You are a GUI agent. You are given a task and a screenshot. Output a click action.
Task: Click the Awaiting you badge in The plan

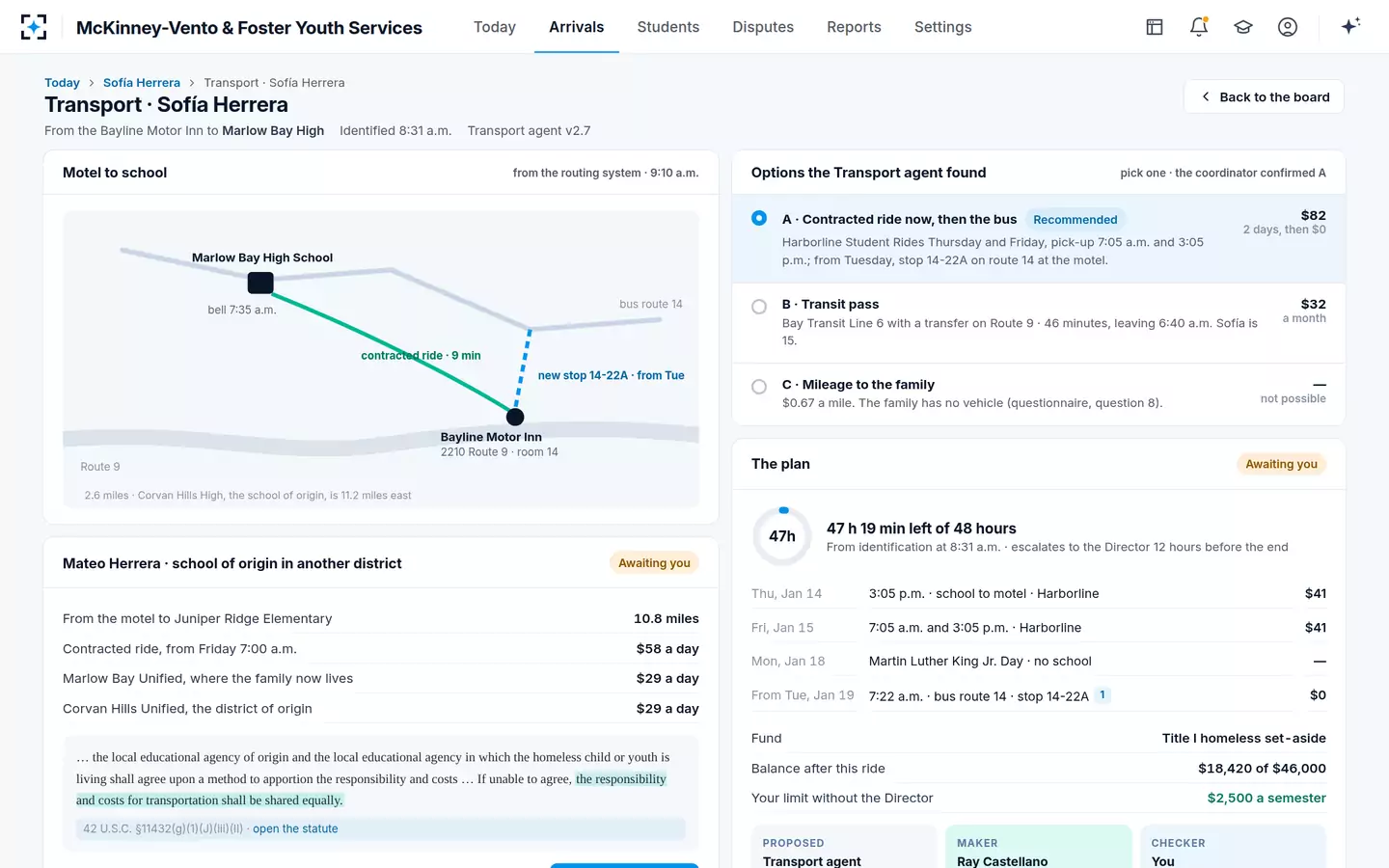1281,464
